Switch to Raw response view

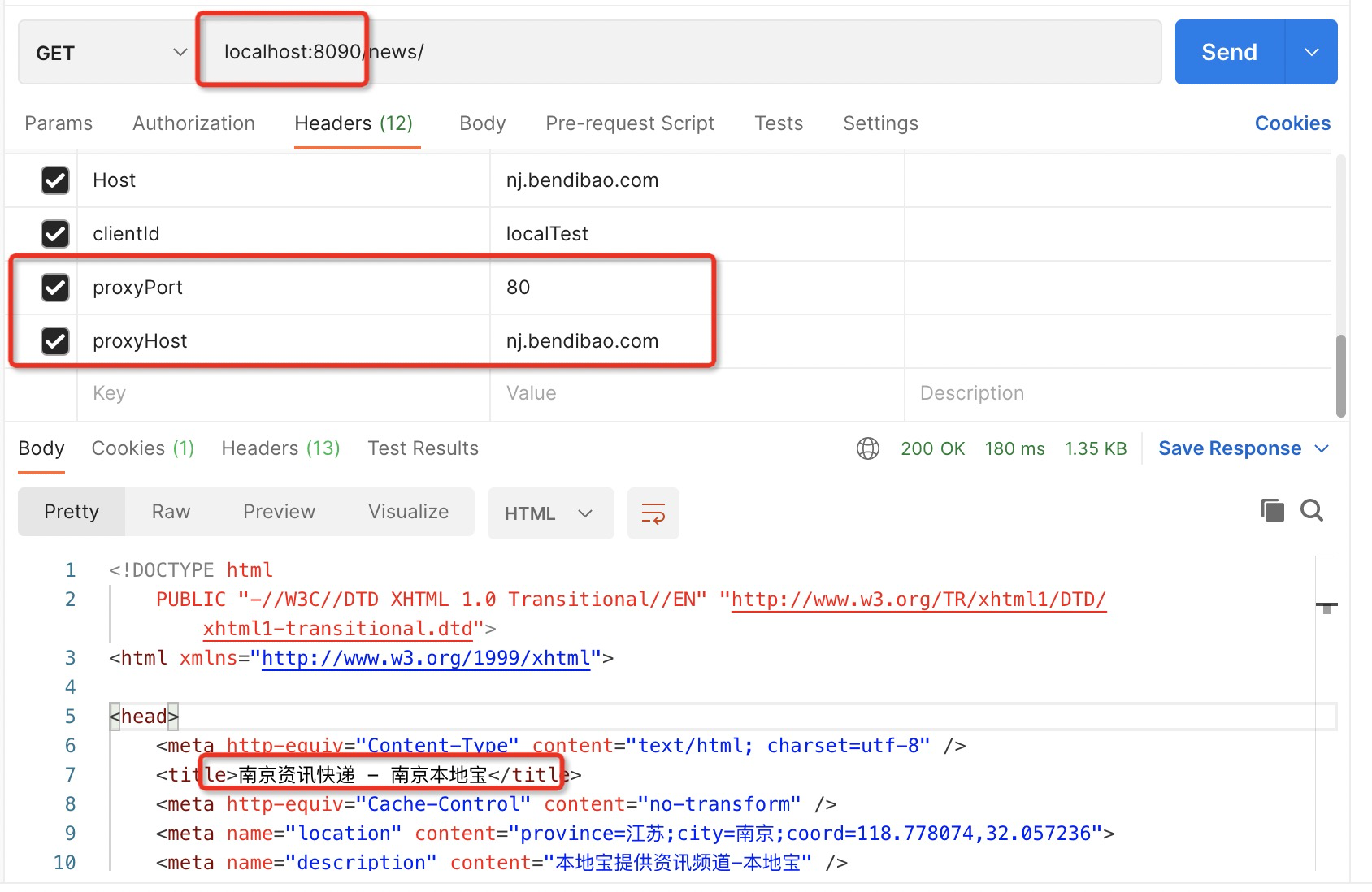pos(171,512)
